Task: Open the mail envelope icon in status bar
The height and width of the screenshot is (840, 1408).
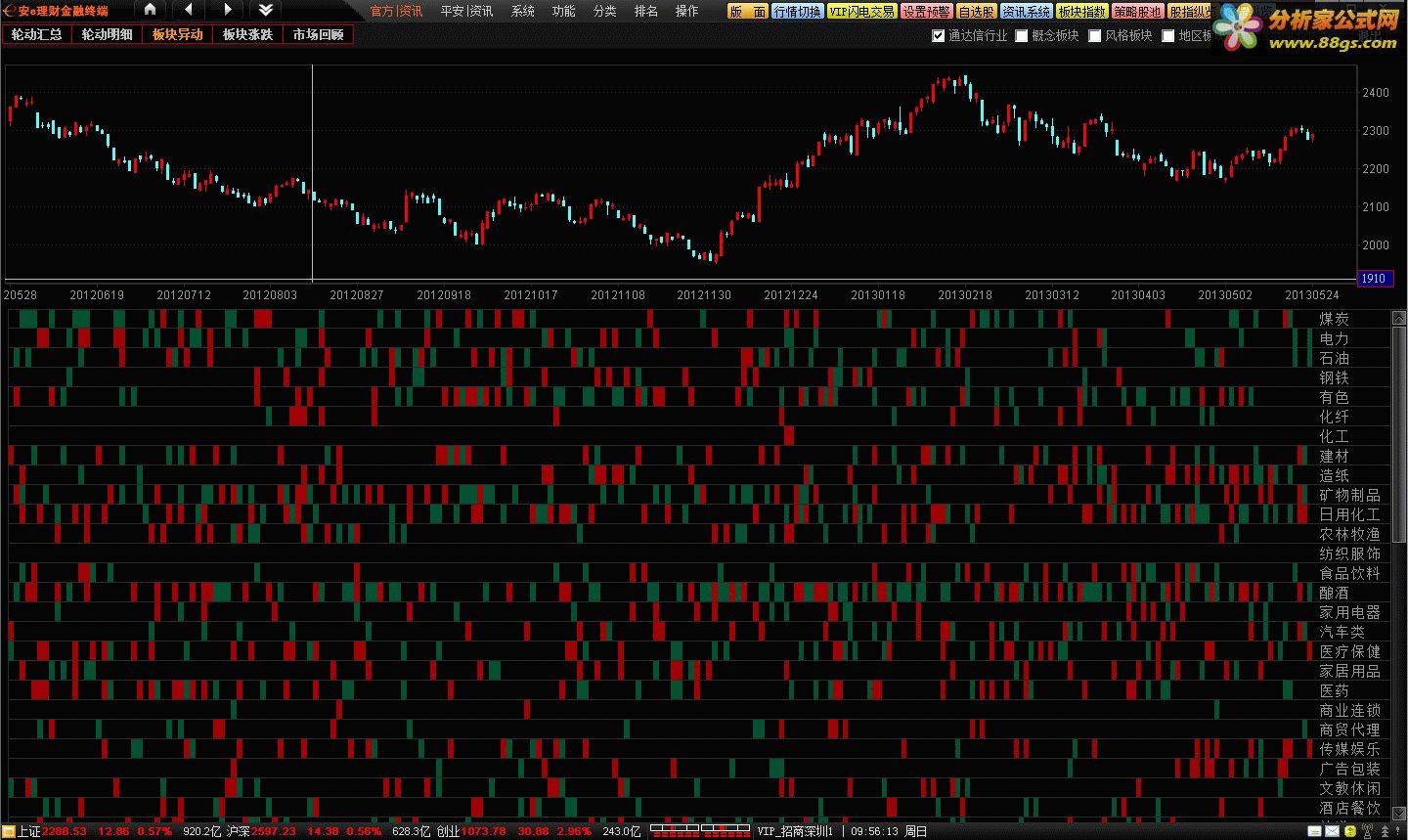Action: pyautogui.click(x=1332, y=831)
